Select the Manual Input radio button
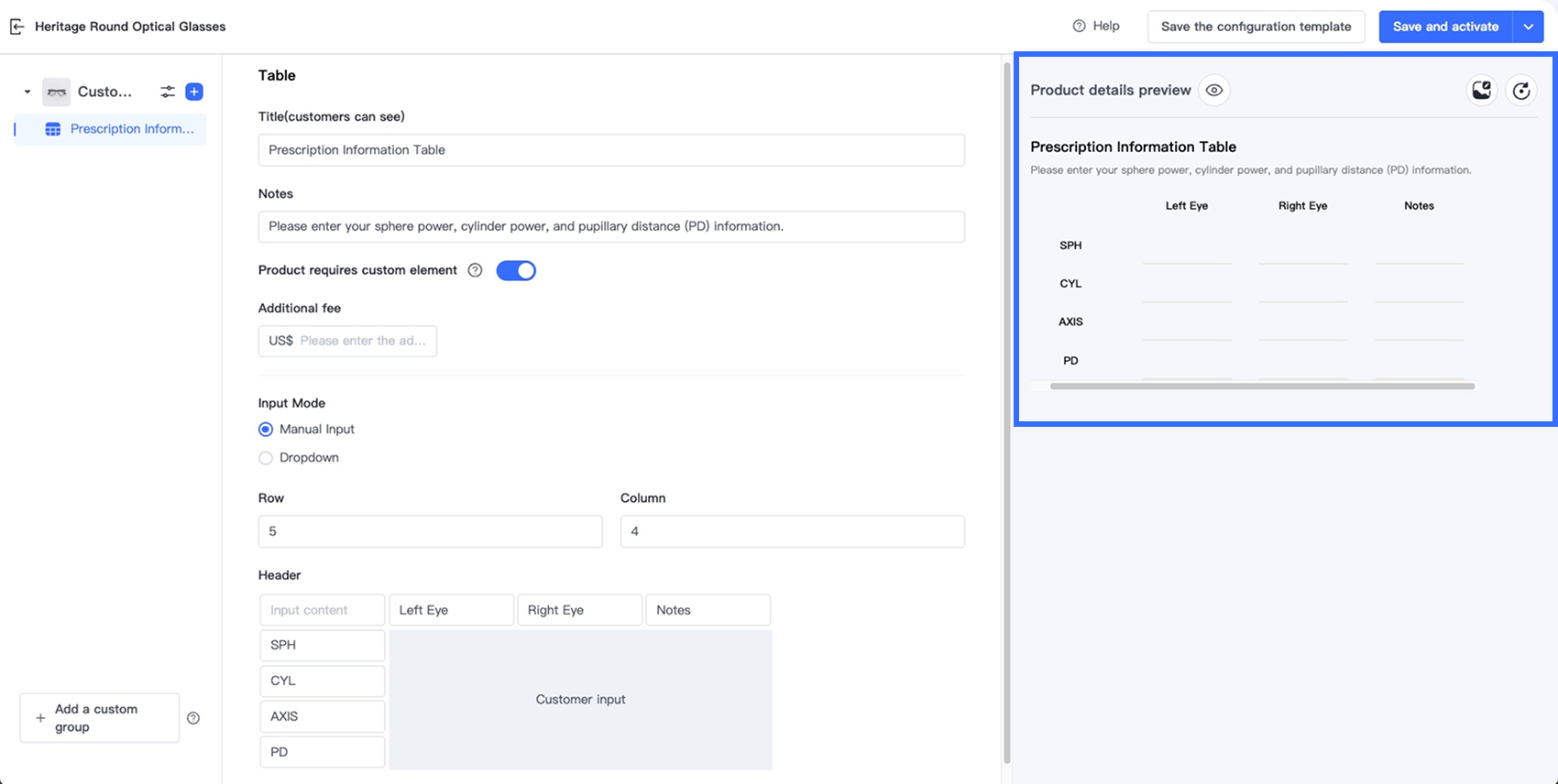The height and width of the screenshot is (784, 1558). (x=266, y=430)
